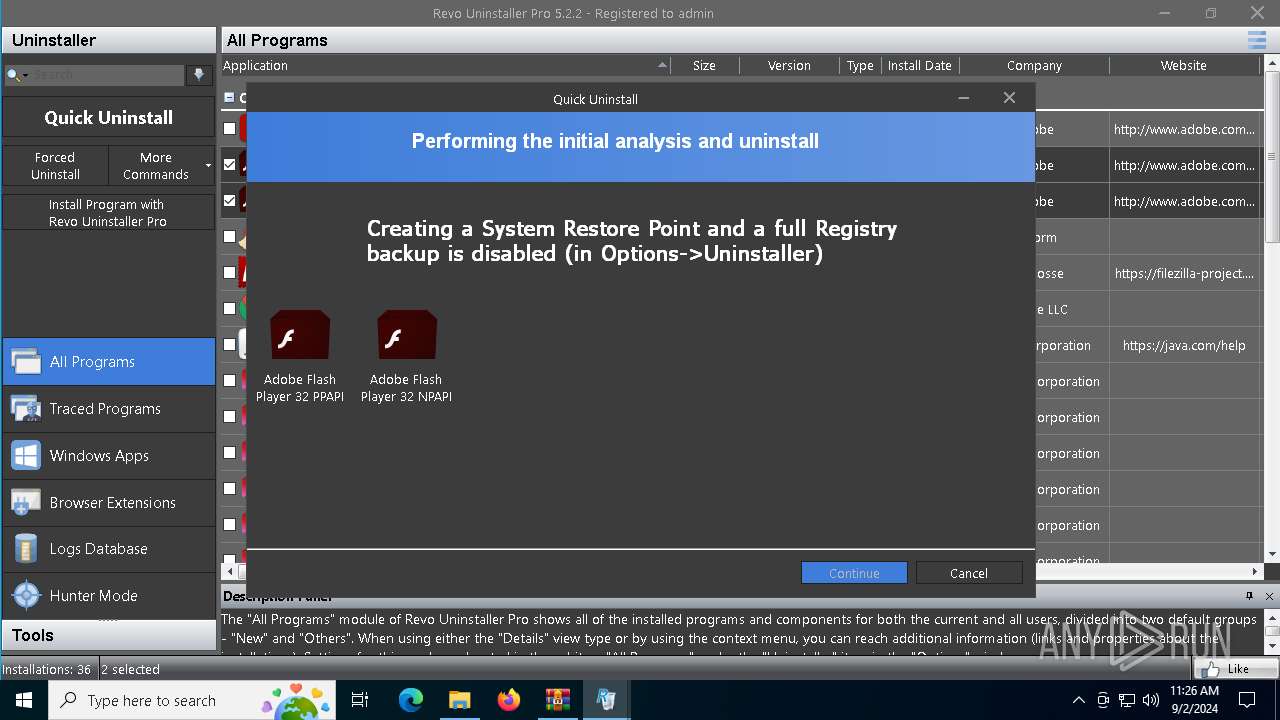Viewport: 1280px width, 720px height.
Task: Open the Browser Extensions module
Action: tap(108, 502)
